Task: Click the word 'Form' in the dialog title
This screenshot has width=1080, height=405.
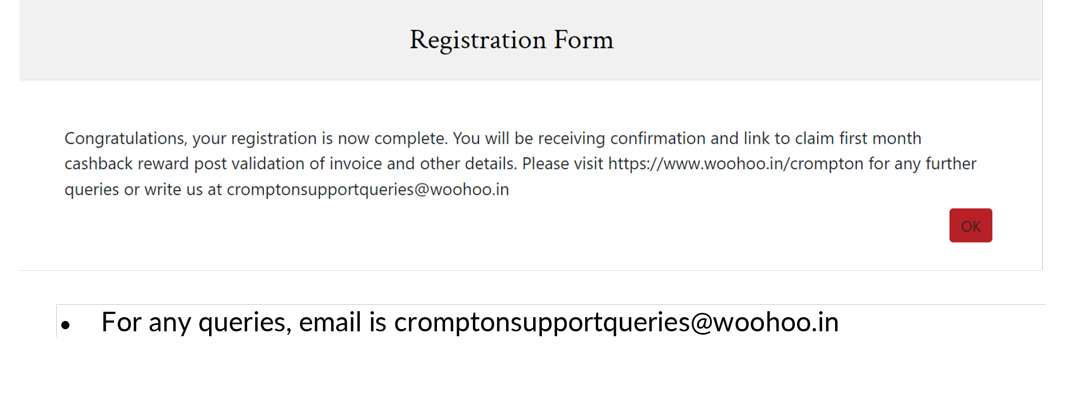Action: (x=583, y=40)
